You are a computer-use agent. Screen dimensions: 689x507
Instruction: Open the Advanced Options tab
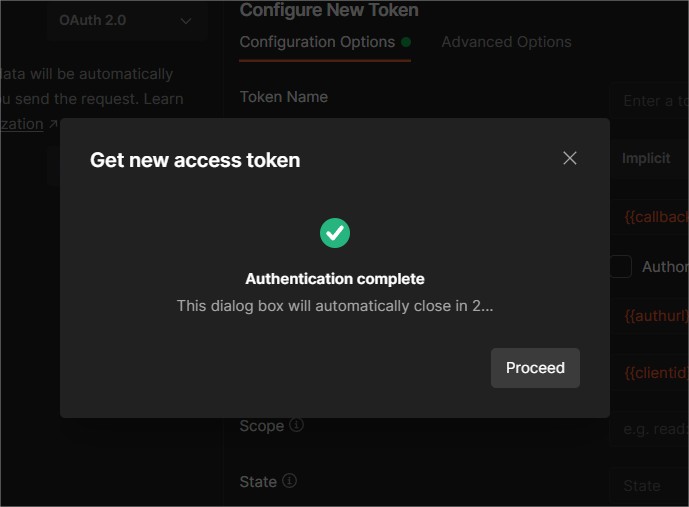(x=506, y=42)
